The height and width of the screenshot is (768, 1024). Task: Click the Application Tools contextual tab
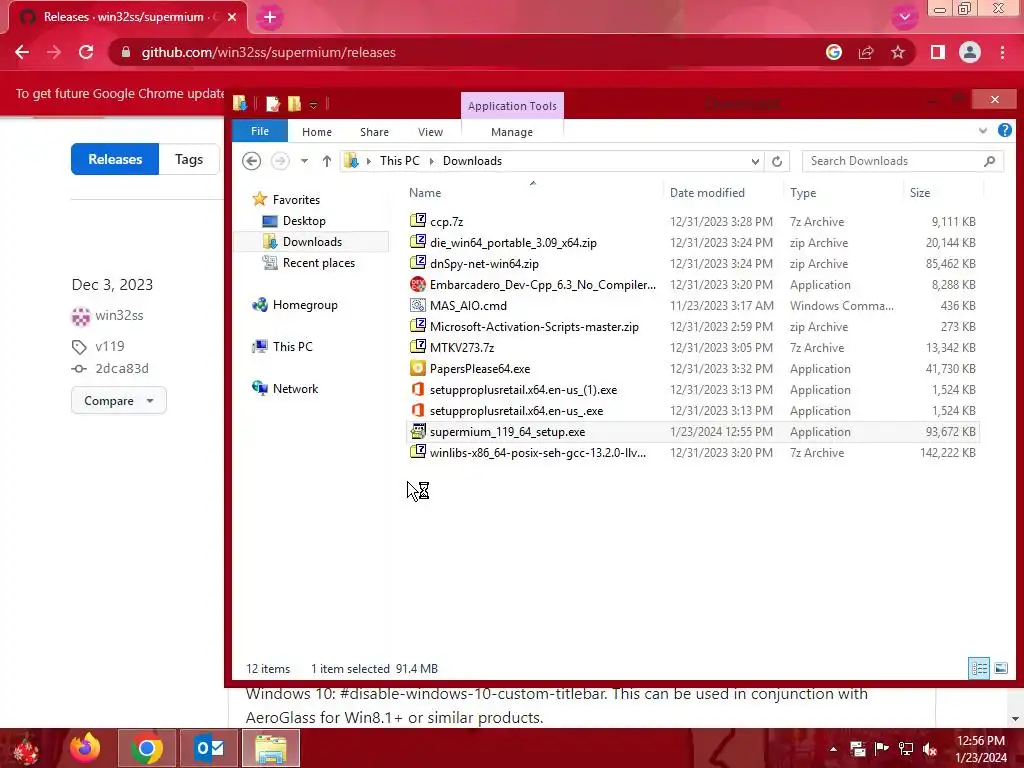click(512, 106)
